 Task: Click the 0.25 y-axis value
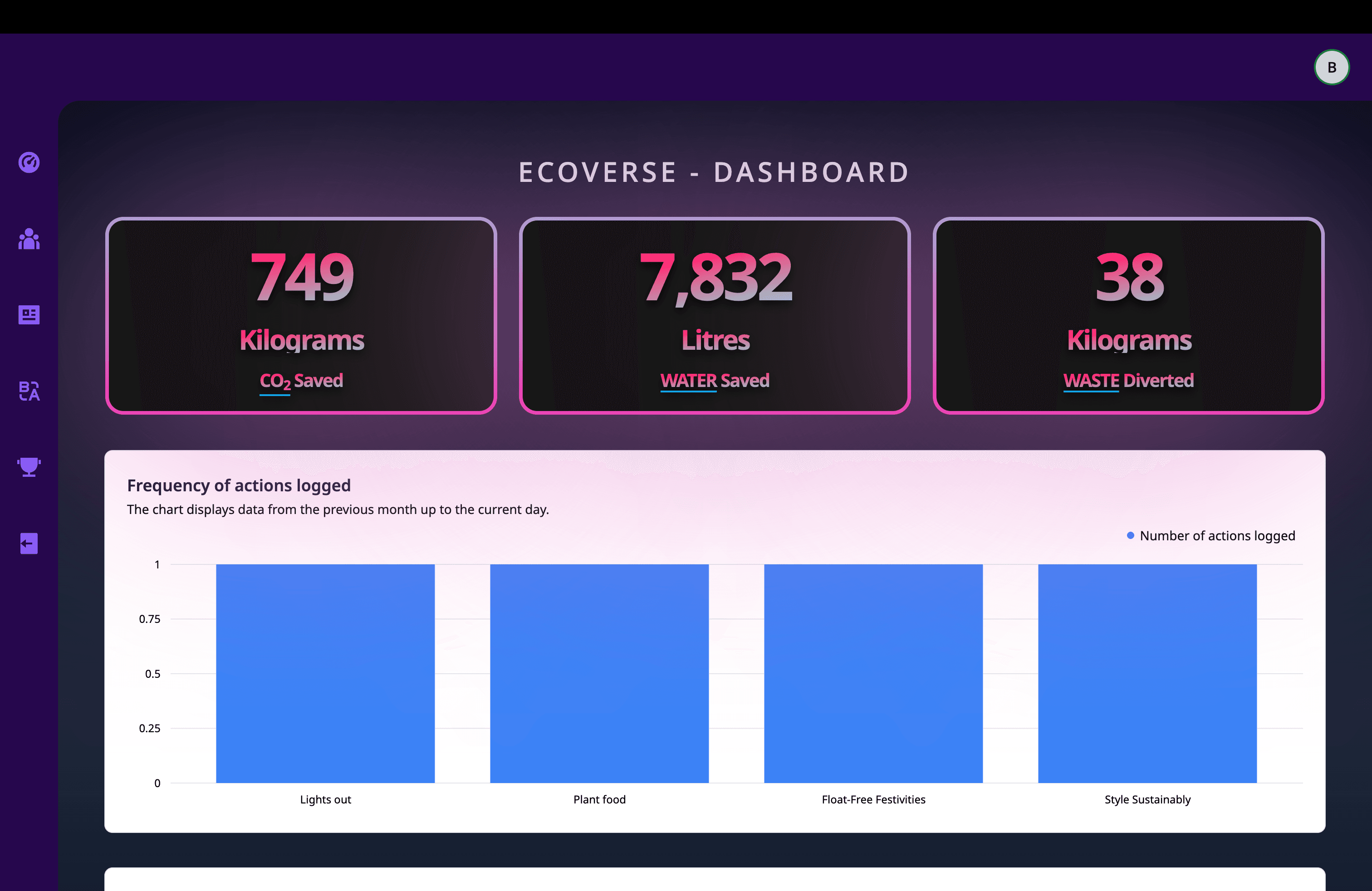[149, 729]
